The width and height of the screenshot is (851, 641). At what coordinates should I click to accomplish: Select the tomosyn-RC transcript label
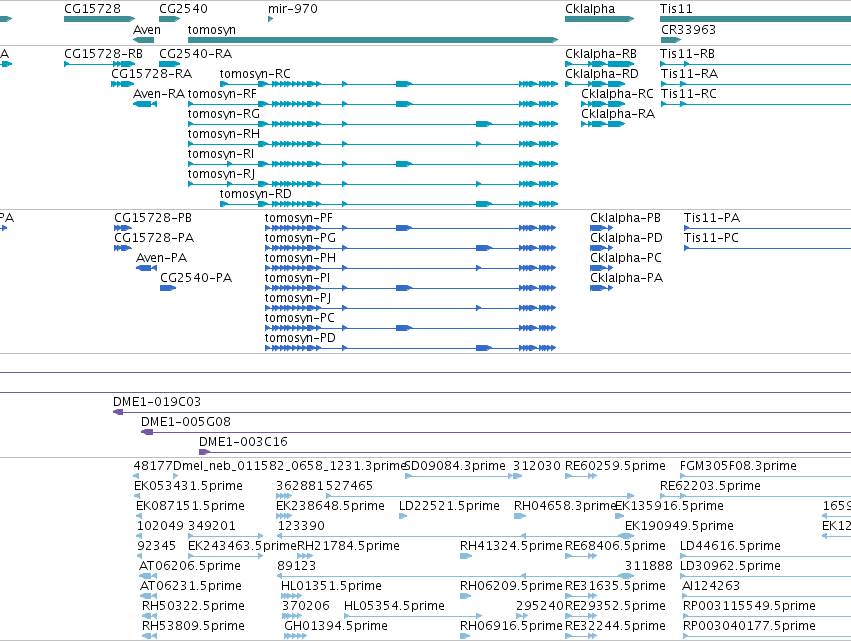point(255,74)
